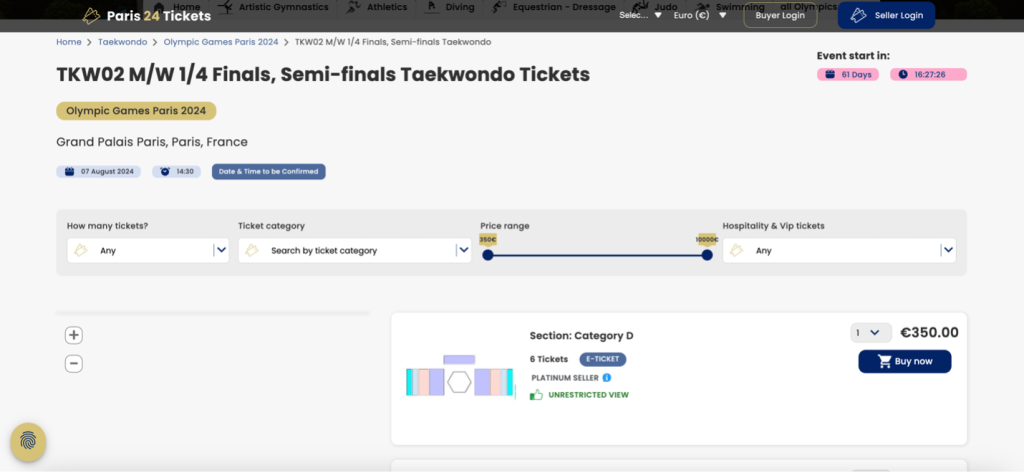Click the Platinum Seller info icon
The image size is (1024, 473).
[x=606, y=377]
